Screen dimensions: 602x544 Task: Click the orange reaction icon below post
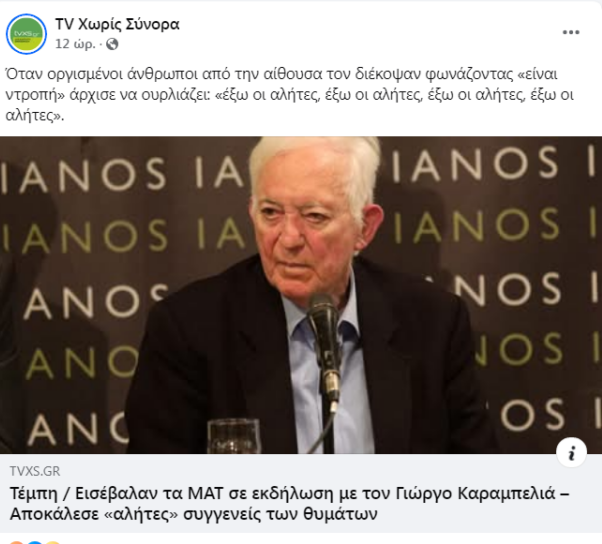tap(16, 542)
